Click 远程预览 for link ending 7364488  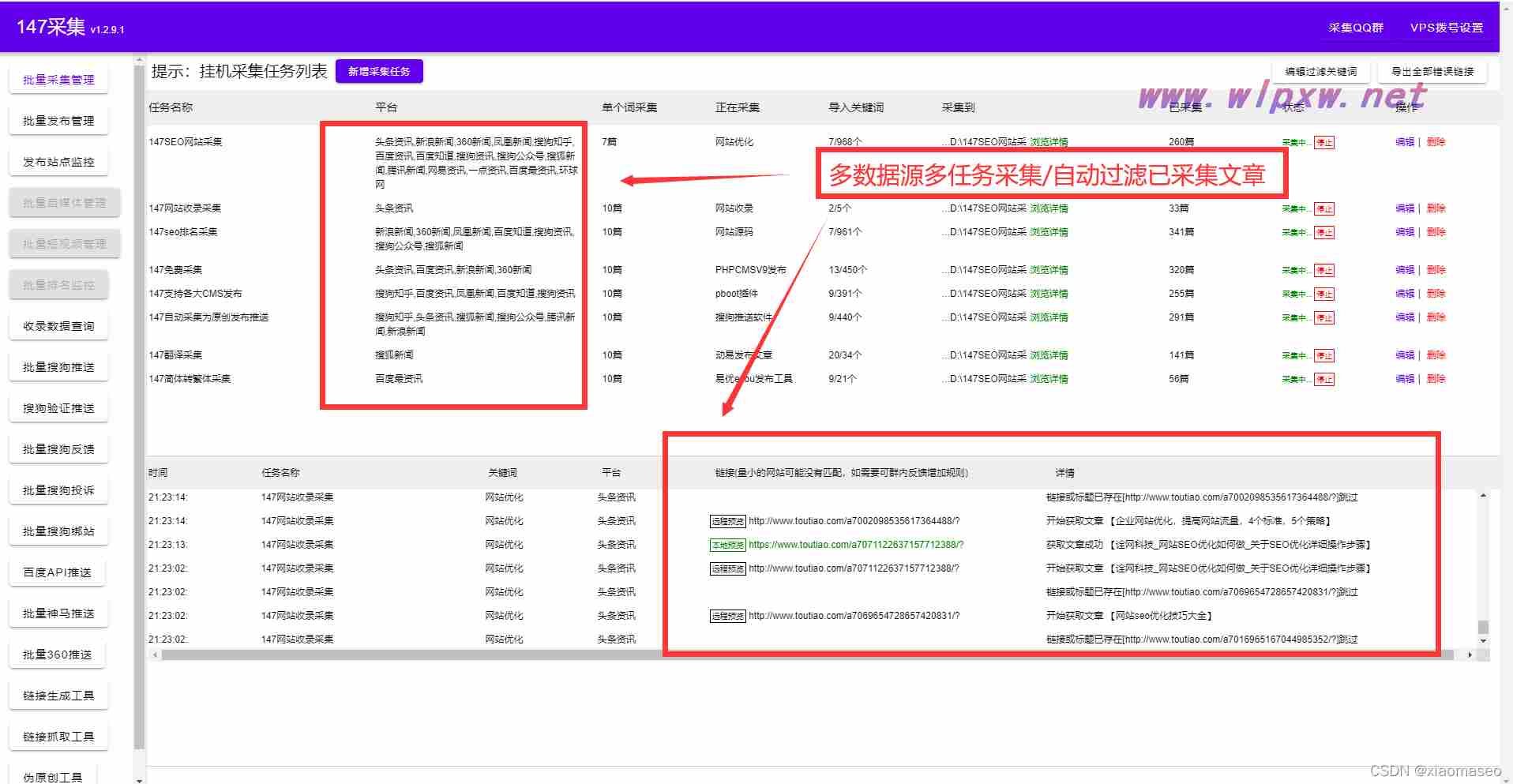727,522
